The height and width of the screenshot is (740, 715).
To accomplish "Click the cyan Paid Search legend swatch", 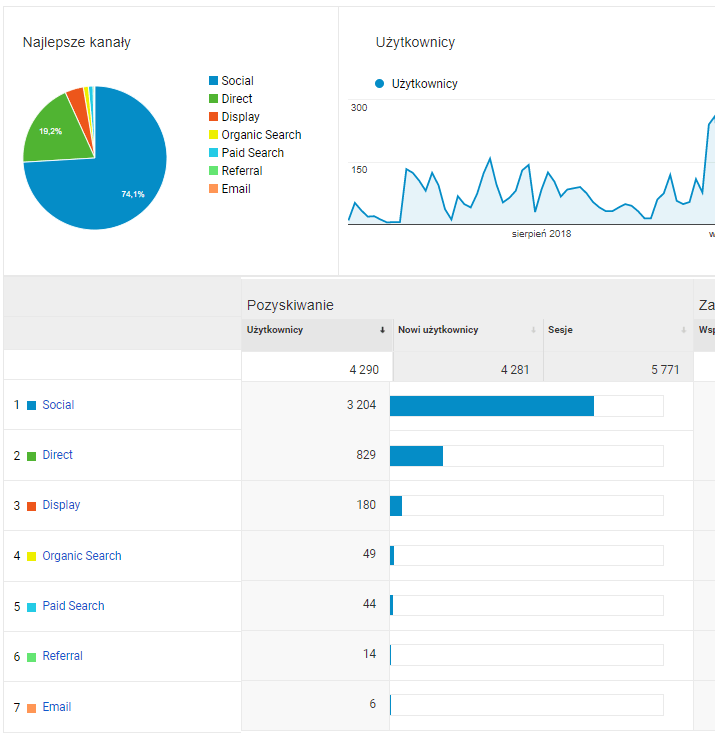I will click(213, 153).
